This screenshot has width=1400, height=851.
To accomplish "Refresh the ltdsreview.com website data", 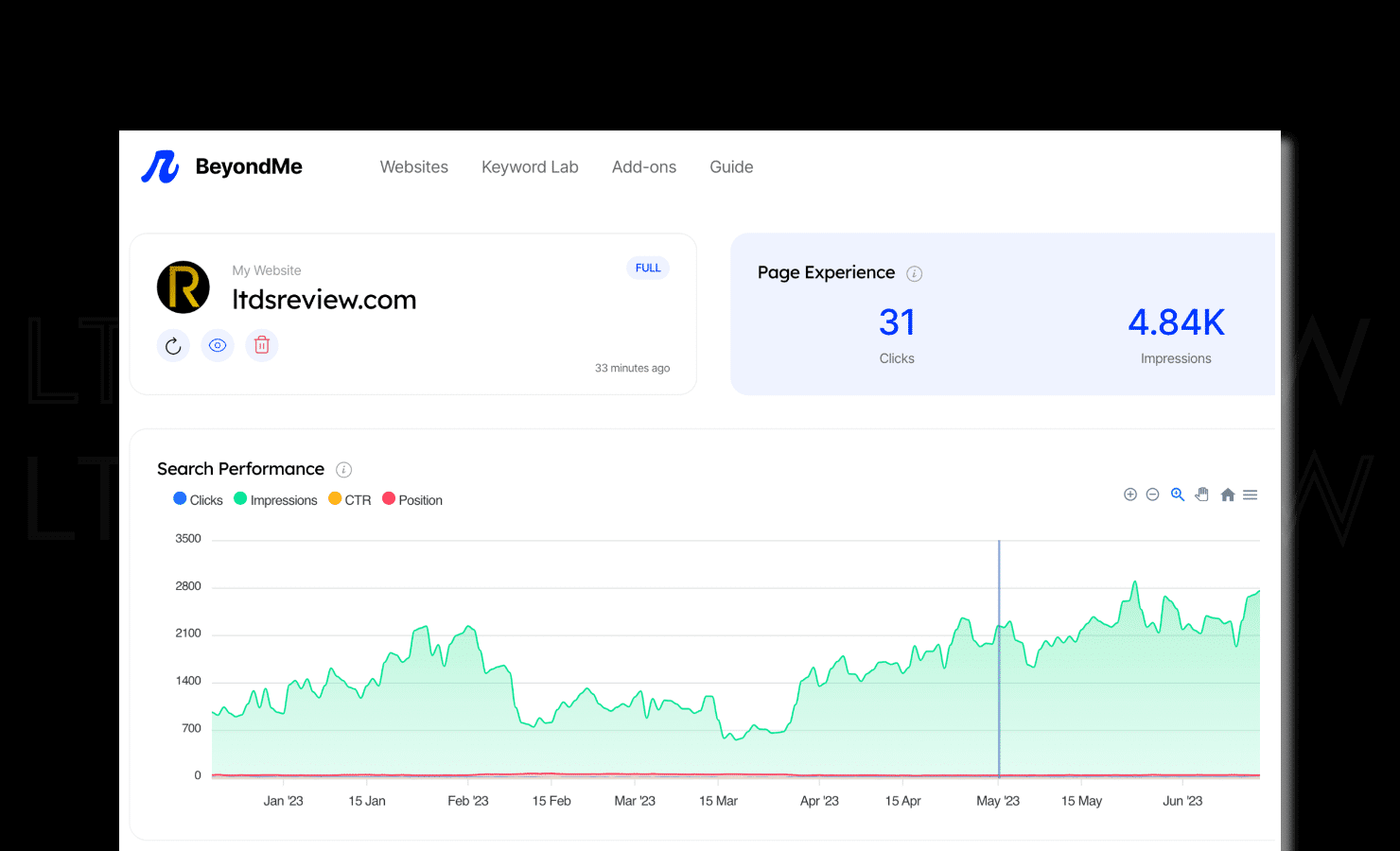I will pyautogui.click(x=173, y=345).
